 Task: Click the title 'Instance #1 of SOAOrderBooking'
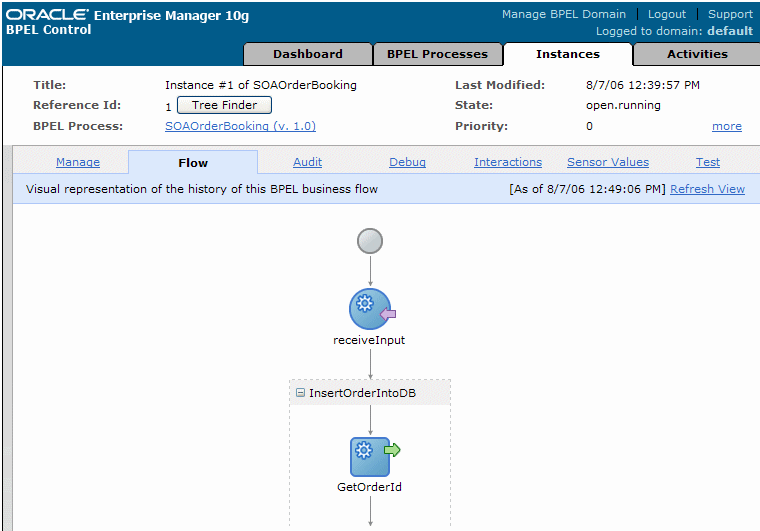[x=261, y=85]
